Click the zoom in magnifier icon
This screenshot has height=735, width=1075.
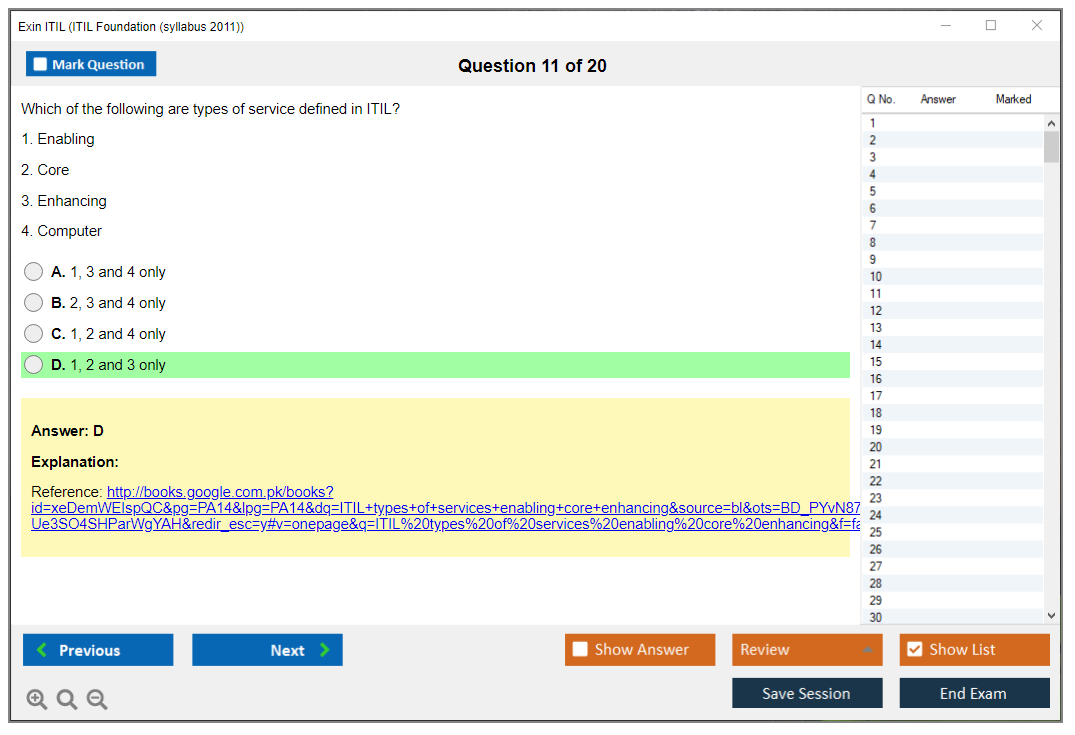pos(36,700)
